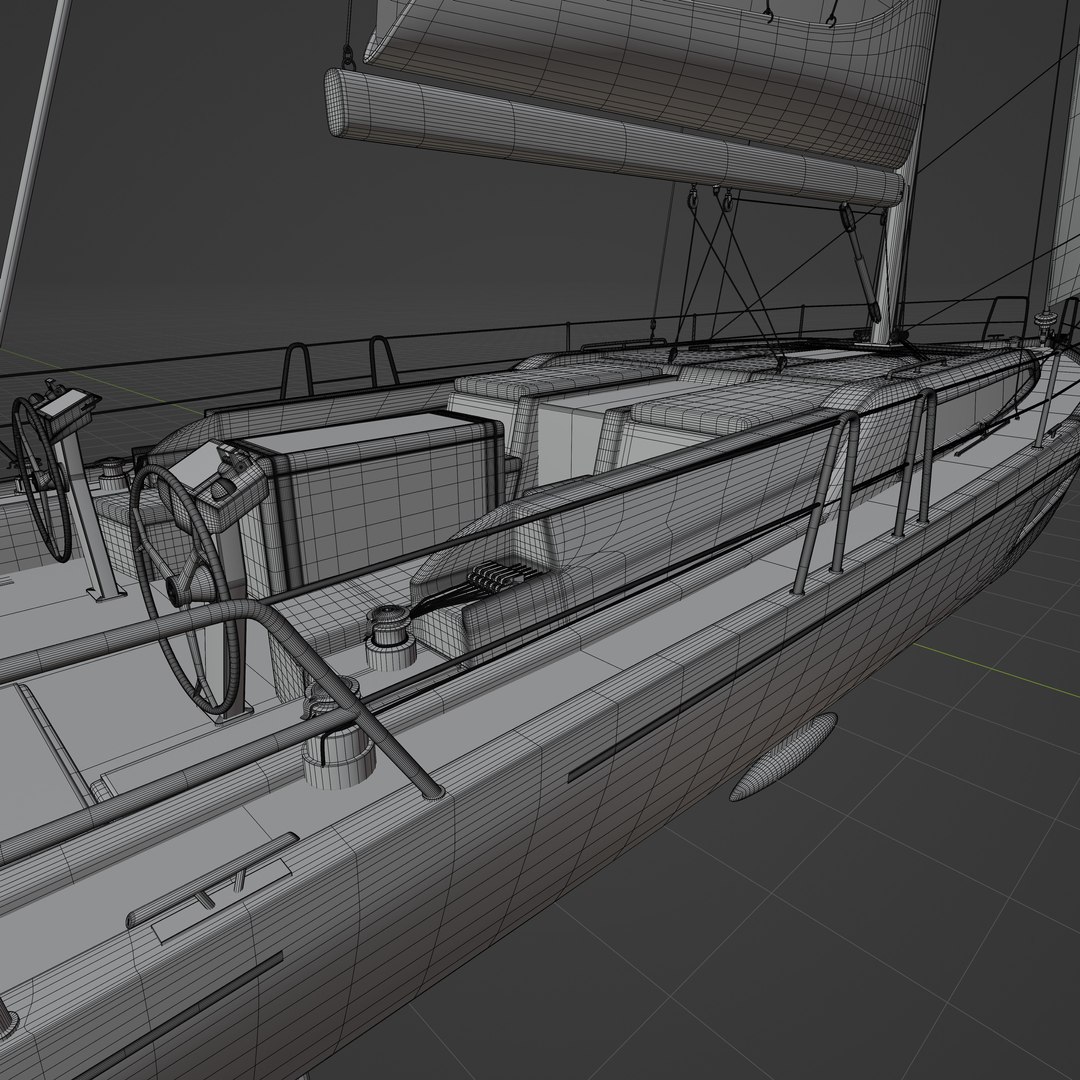Select the cylindrical boom under the sail
1080x1080 pixels.
point(613,136)
